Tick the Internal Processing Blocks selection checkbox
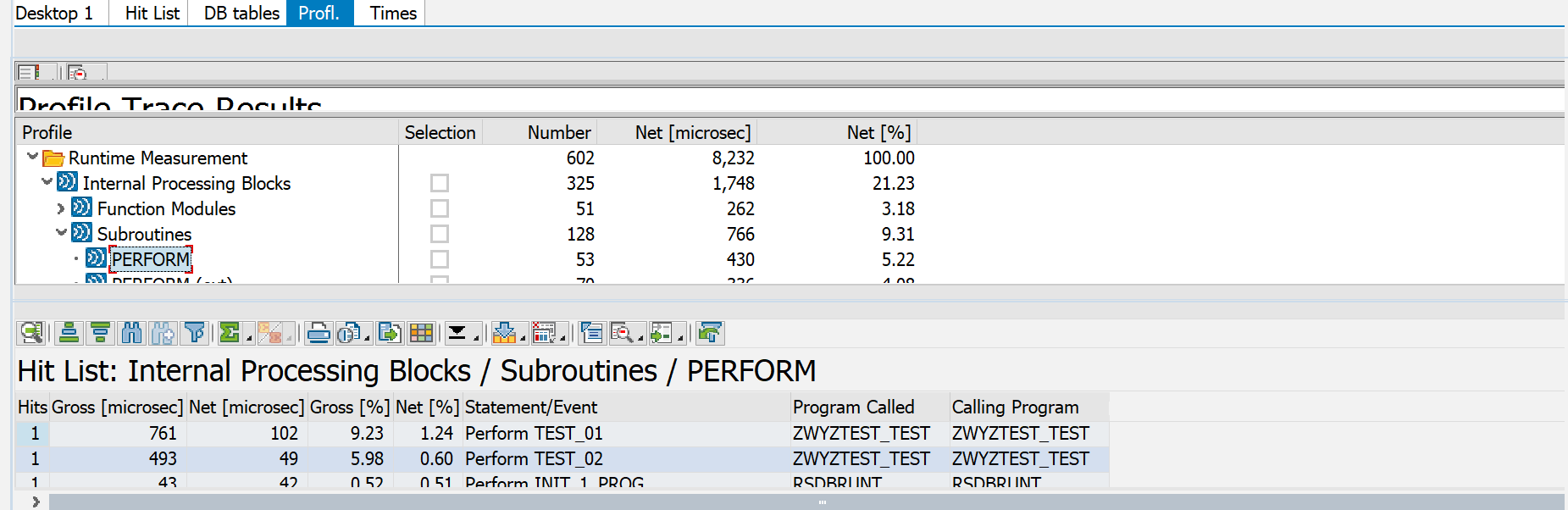The image size is (1568, 510). tap(439, 183)
